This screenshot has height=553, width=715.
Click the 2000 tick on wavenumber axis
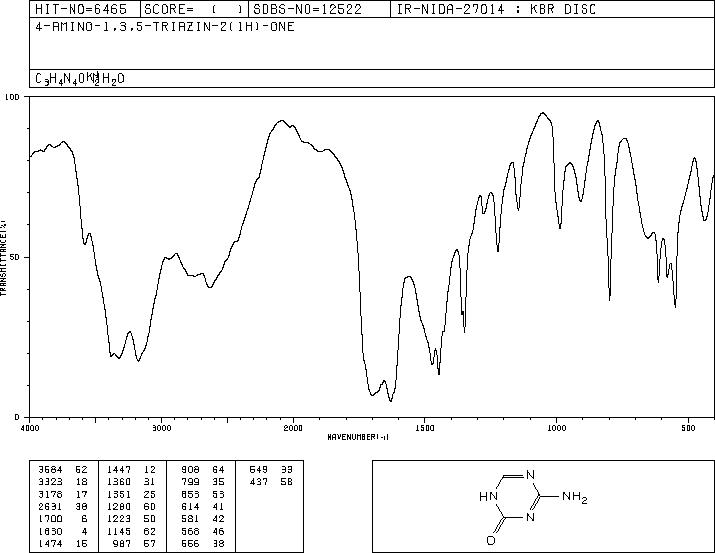pyautogui.click(x=293, y=428)
